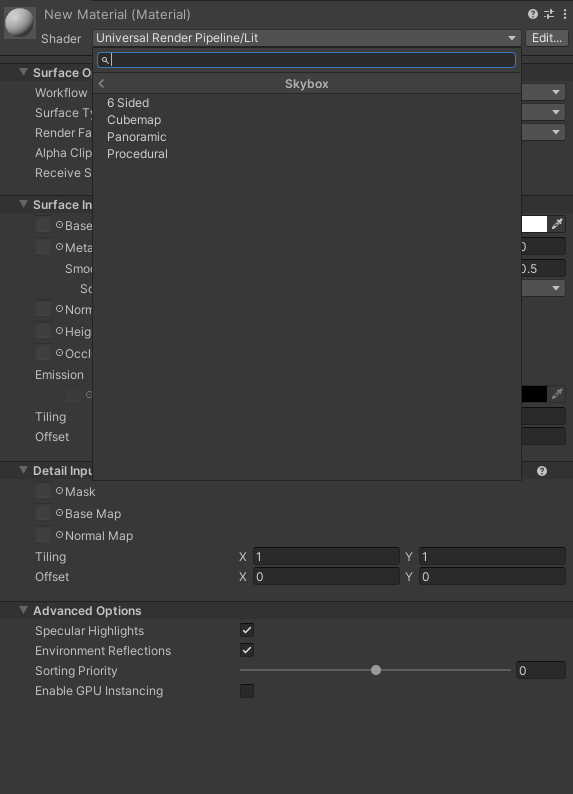This screenshot has width=573, height=794.
Task: Go back using the Skybox header arrow
Action: [x=101, y=84]
